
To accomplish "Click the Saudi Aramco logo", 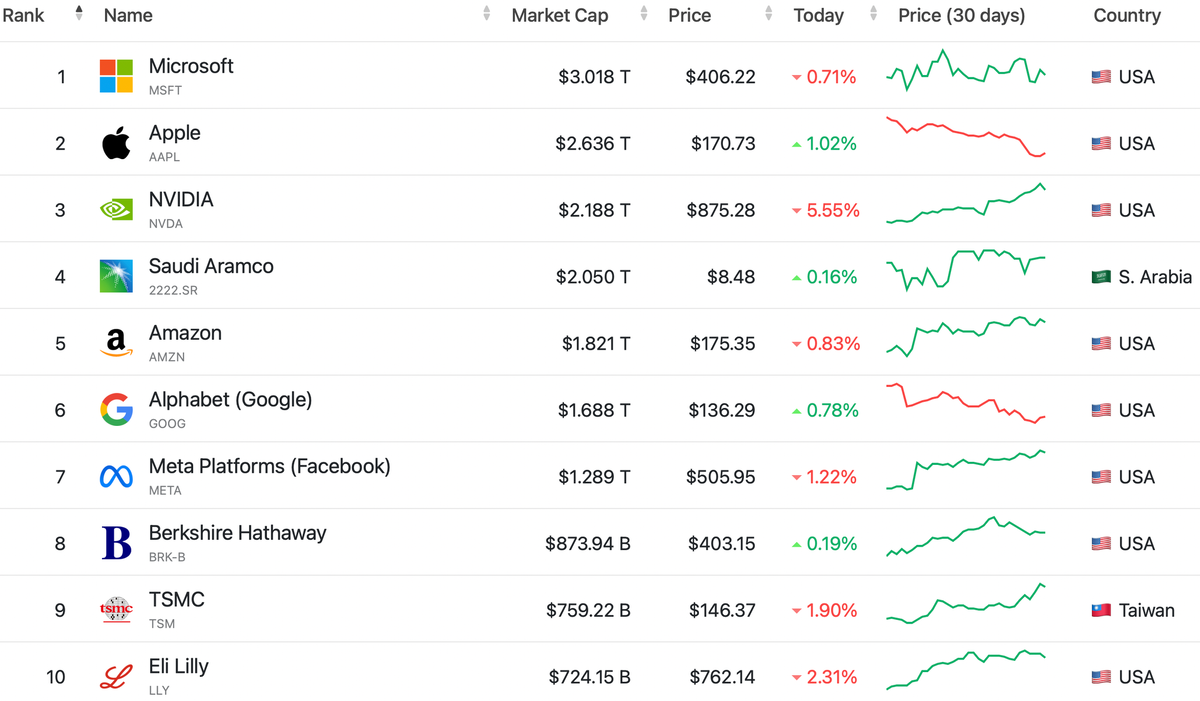I will click(116, 276).
